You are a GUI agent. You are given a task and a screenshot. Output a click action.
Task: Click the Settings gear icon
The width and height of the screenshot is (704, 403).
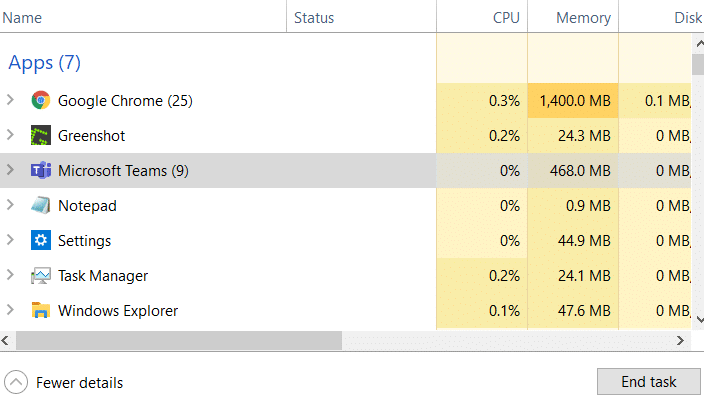[41, 240]
